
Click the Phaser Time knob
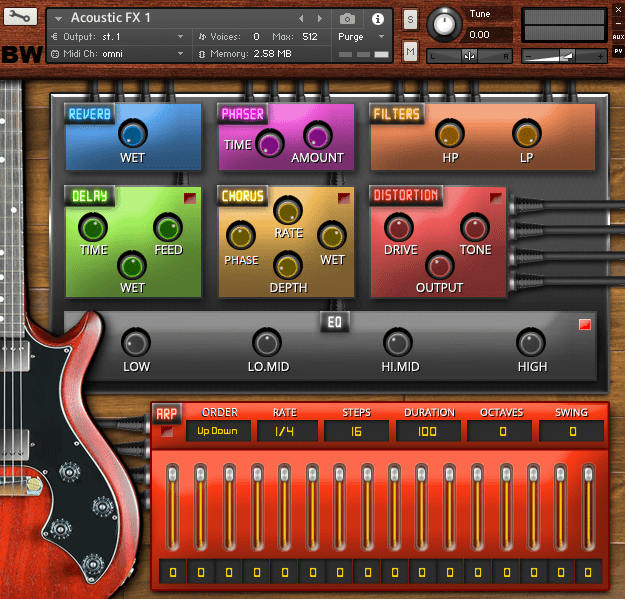click(x=270, y=143)
